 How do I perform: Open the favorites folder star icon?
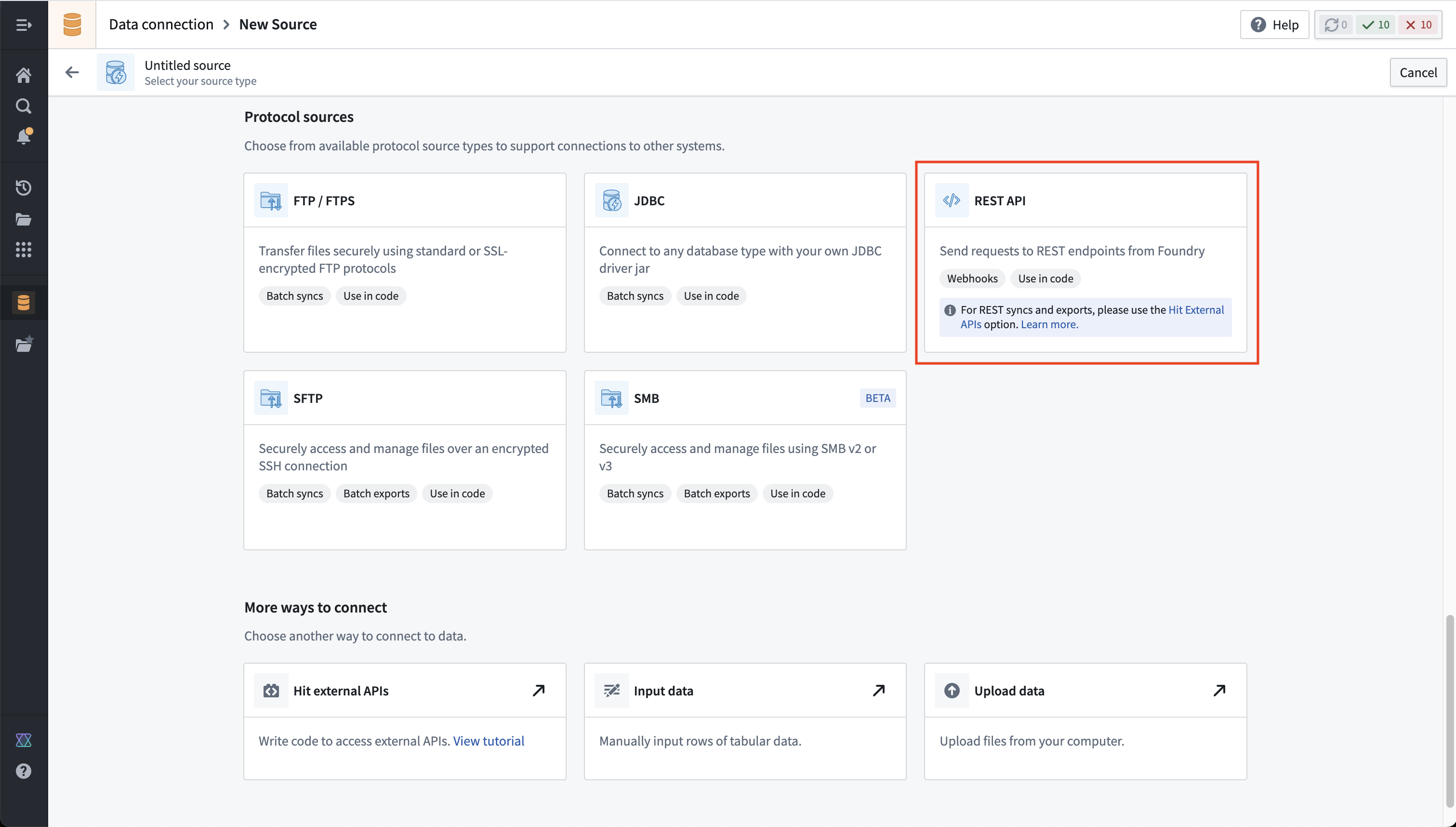[x=23, y=344]
